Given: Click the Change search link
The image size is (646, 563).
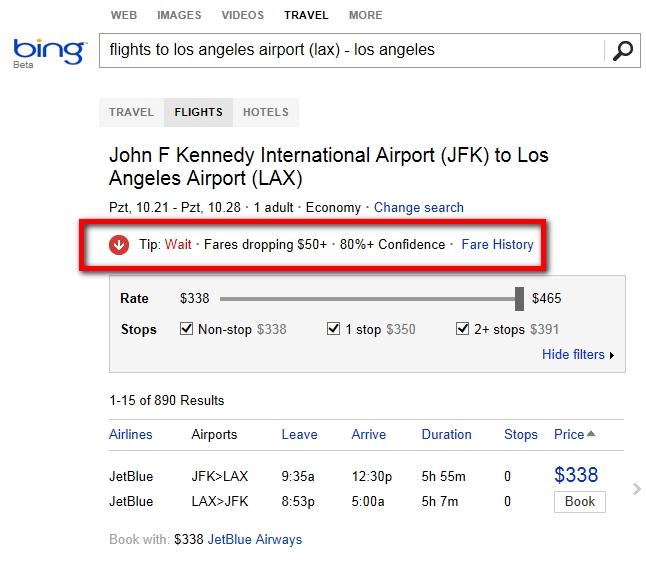Looking at the screenshot, I should point(418,207).
